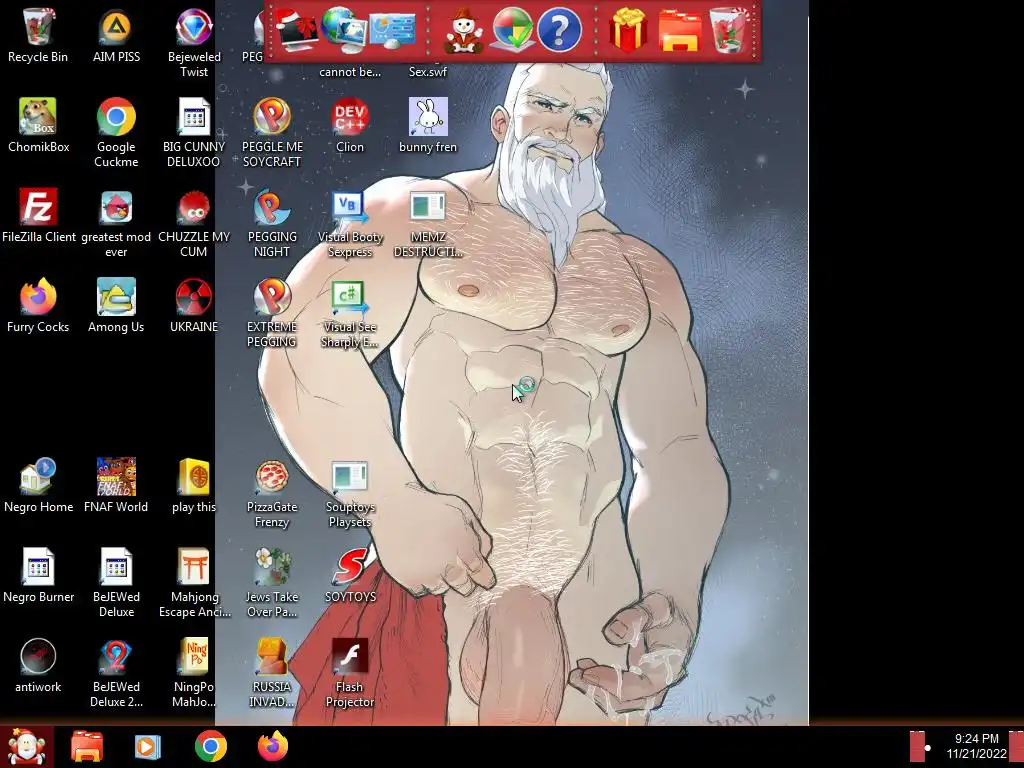Open the control panel icon in top dock

point(392,30)
